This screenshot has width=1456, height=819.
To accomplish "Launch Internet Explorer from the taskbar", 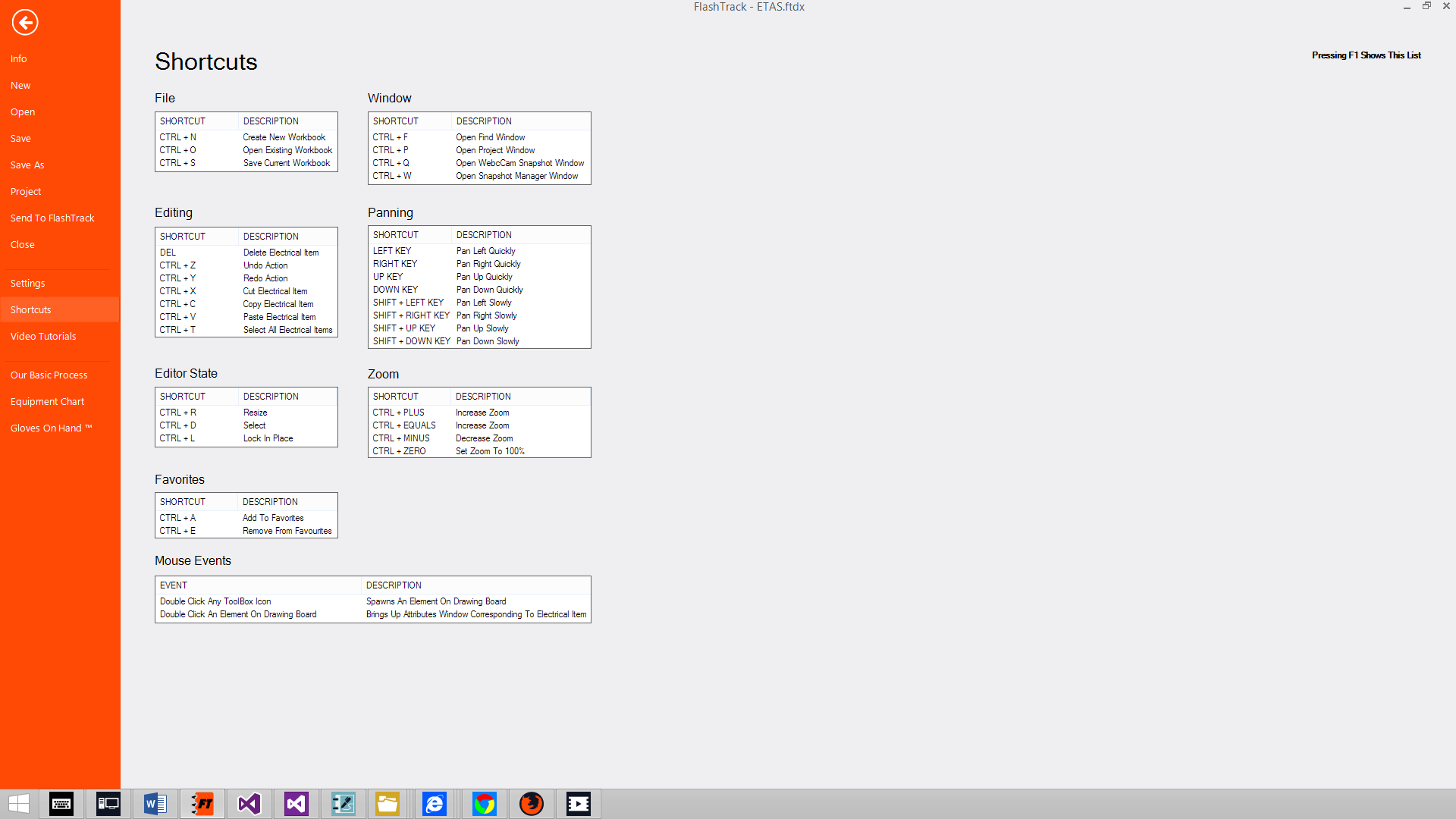I will tap(435, 804).
